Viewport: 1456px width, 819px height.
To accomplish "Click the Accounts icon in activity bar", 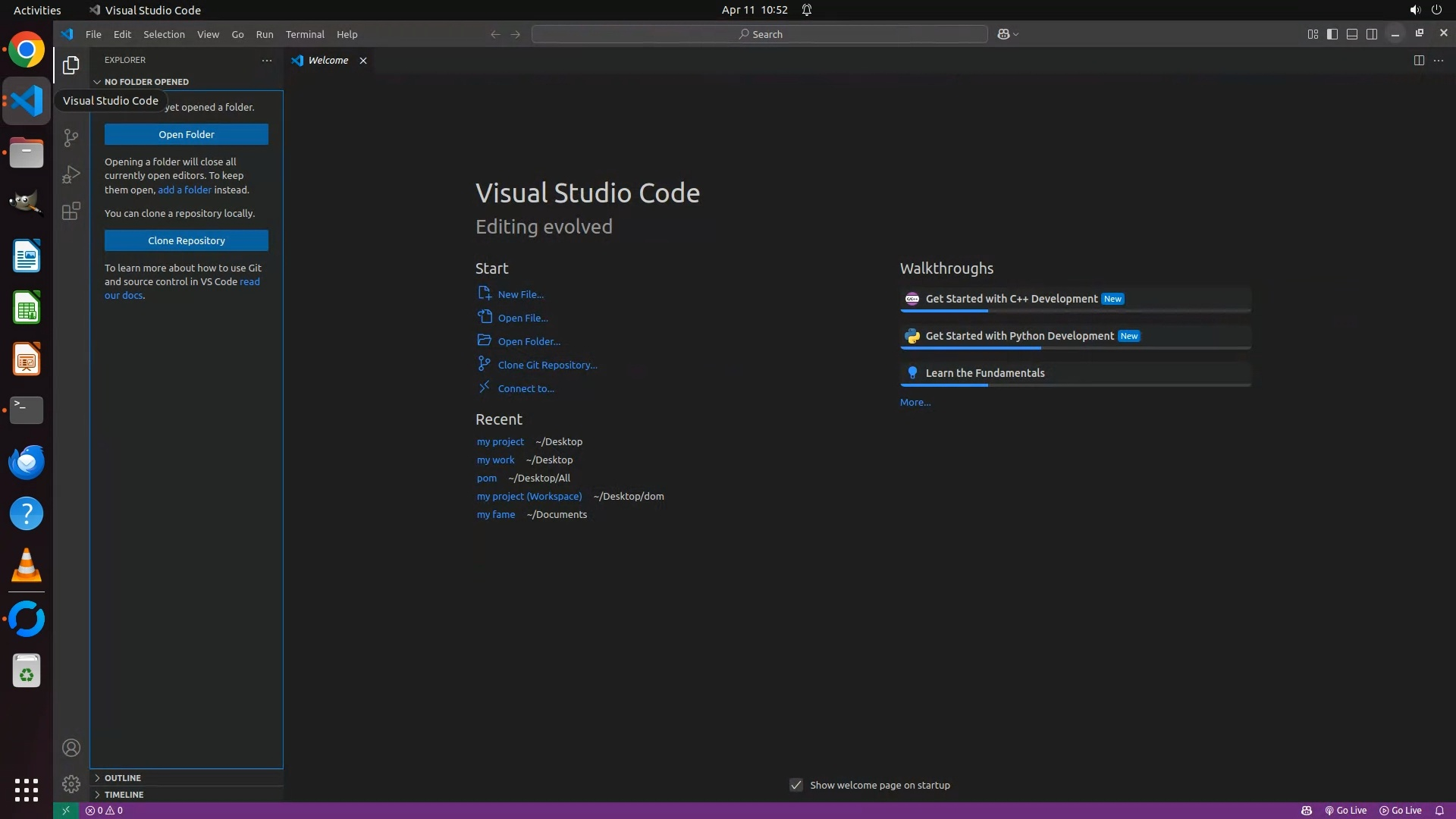I will [x=71, y=748].
